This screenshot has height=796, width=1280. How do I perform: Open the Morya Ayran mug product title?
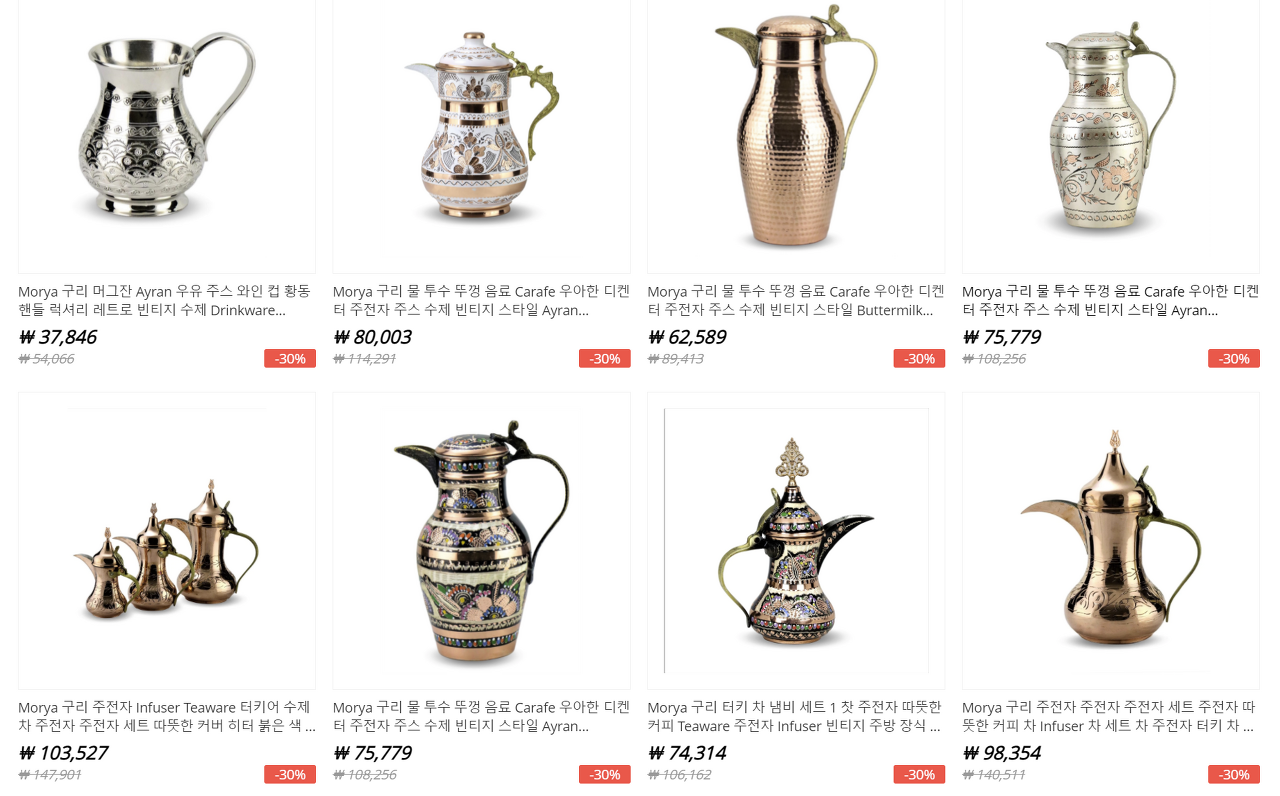tap(166, 301)
